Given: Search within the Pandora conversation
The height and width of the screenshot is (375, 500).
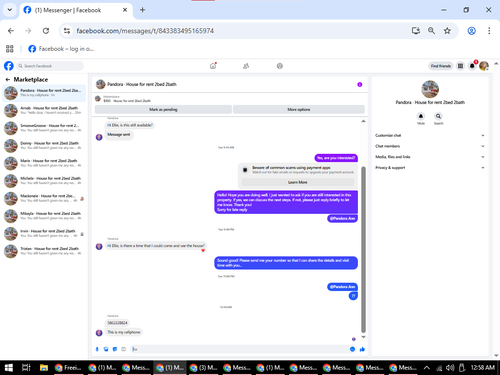Looking at the screenshot, I should tap(438, 116).
